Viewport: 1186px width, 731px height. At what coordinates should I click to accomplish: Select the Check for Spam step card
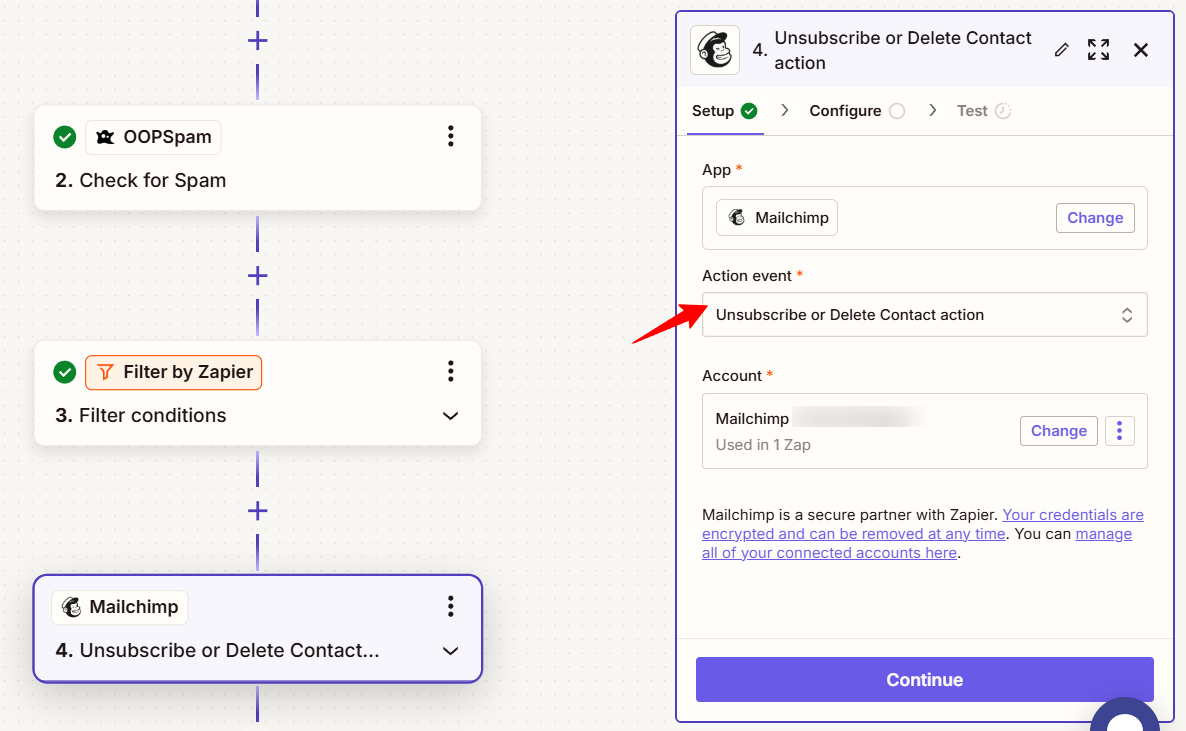pos(257,158)
